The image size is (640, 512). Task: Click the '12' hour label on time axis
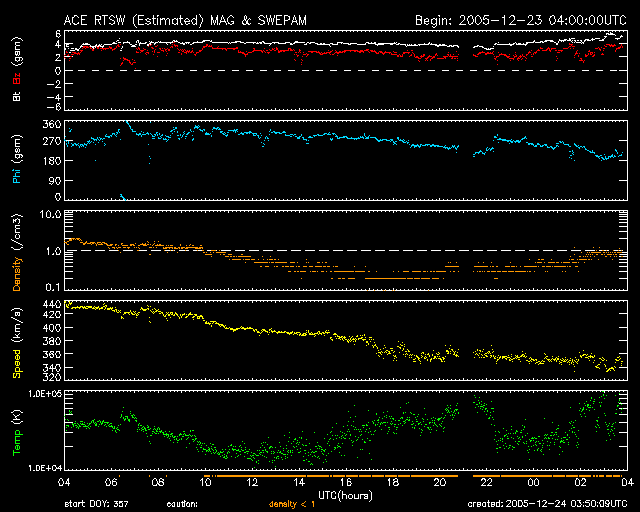(x=252, y=482)
